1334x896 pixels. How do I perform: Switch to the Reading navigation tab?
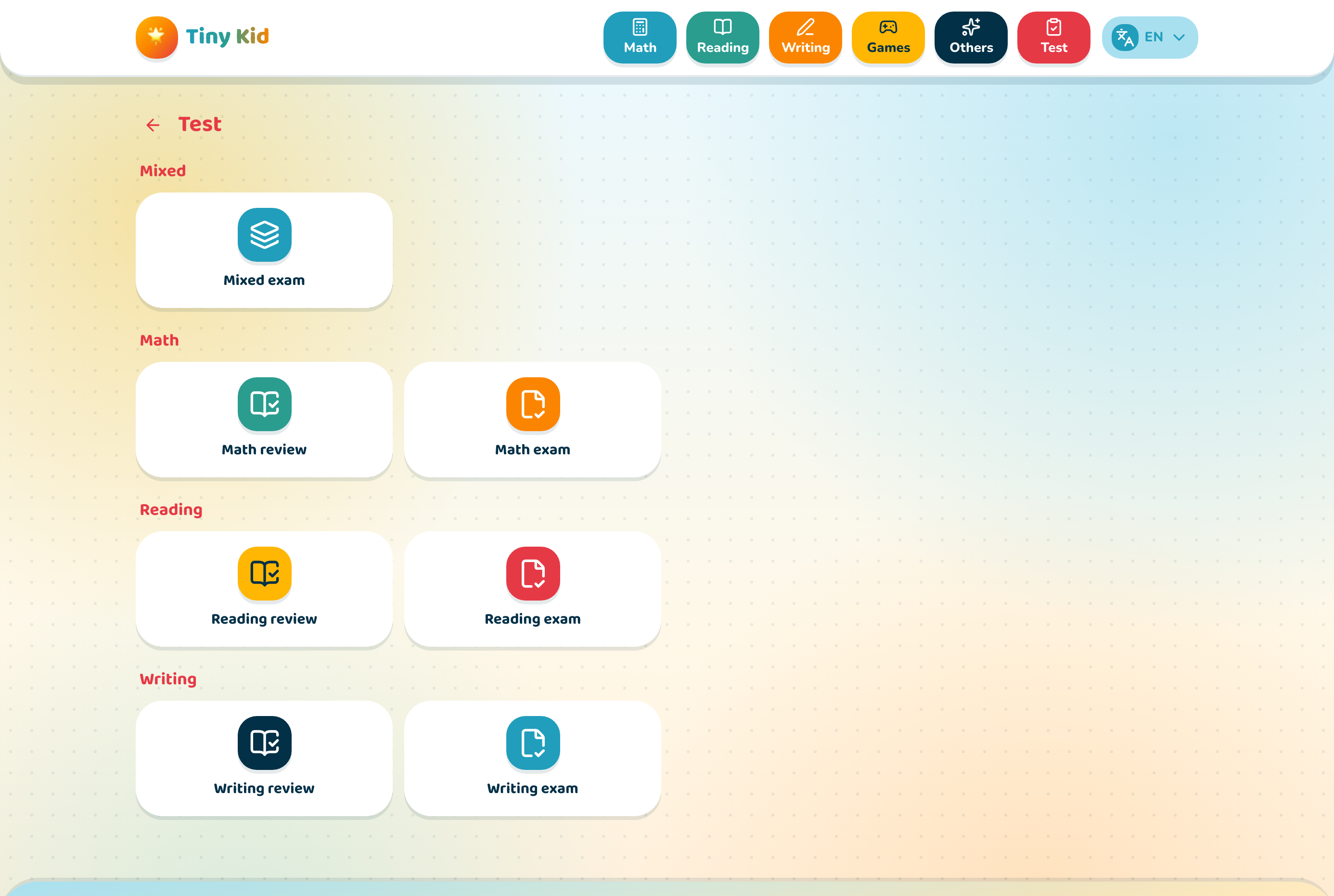(723, 37)
